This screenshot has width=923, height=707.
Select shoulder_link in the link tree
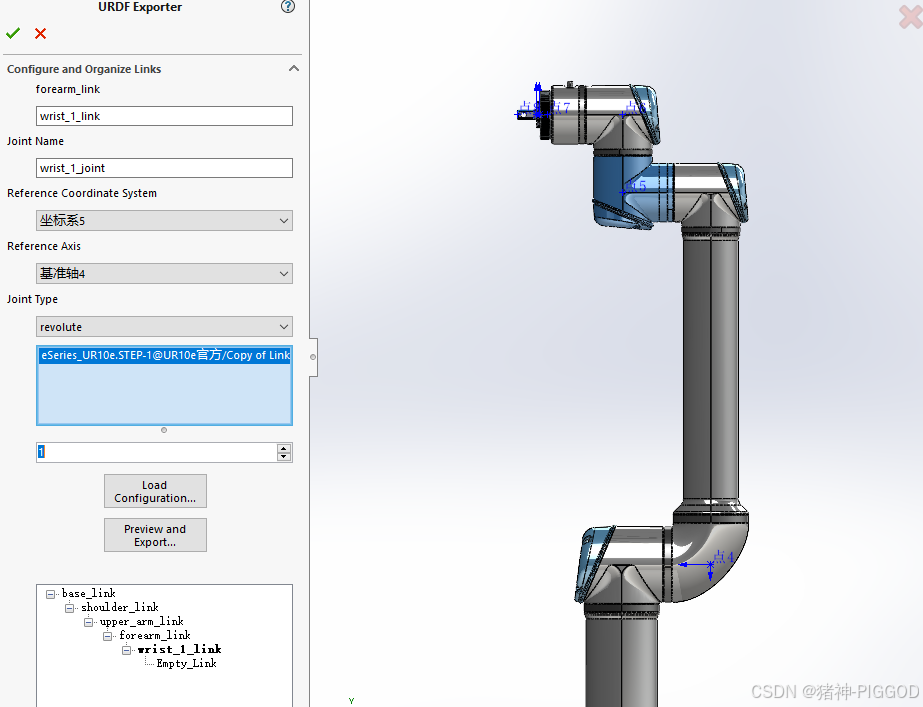[x=120, y=607]
